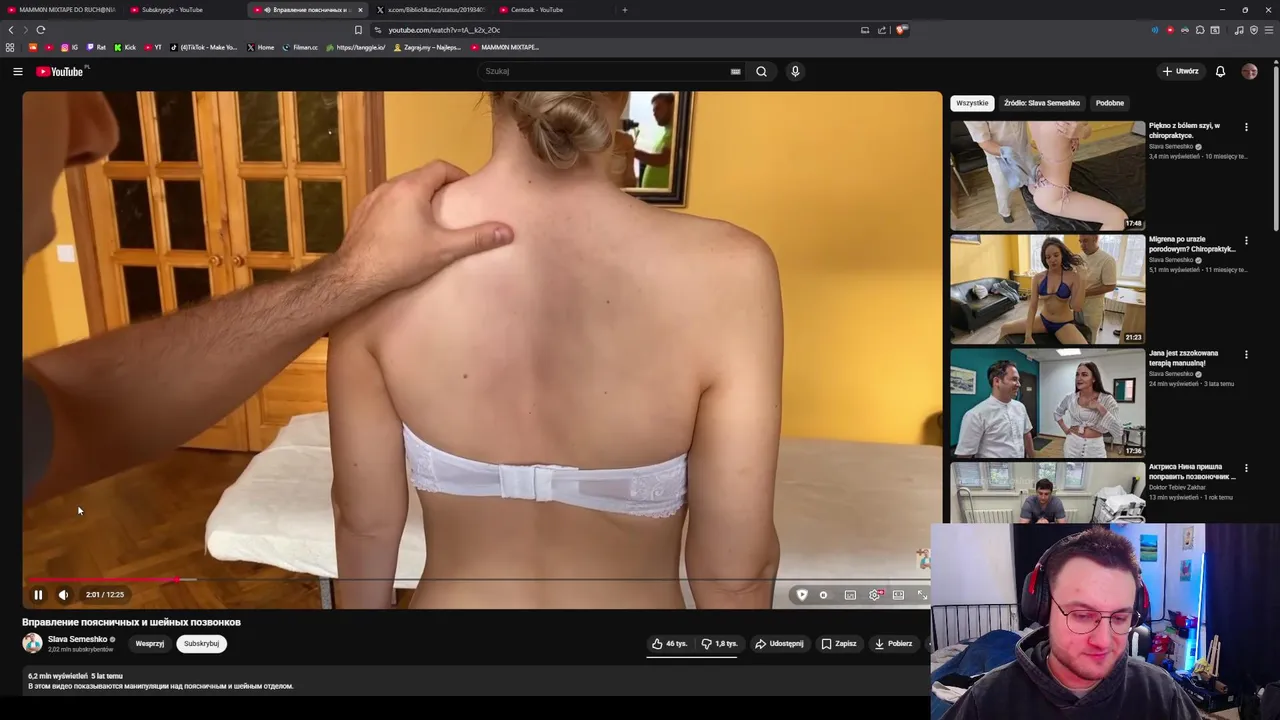
Task: Open the Brave shields lion icon
Action: click(x=901, y=30)
